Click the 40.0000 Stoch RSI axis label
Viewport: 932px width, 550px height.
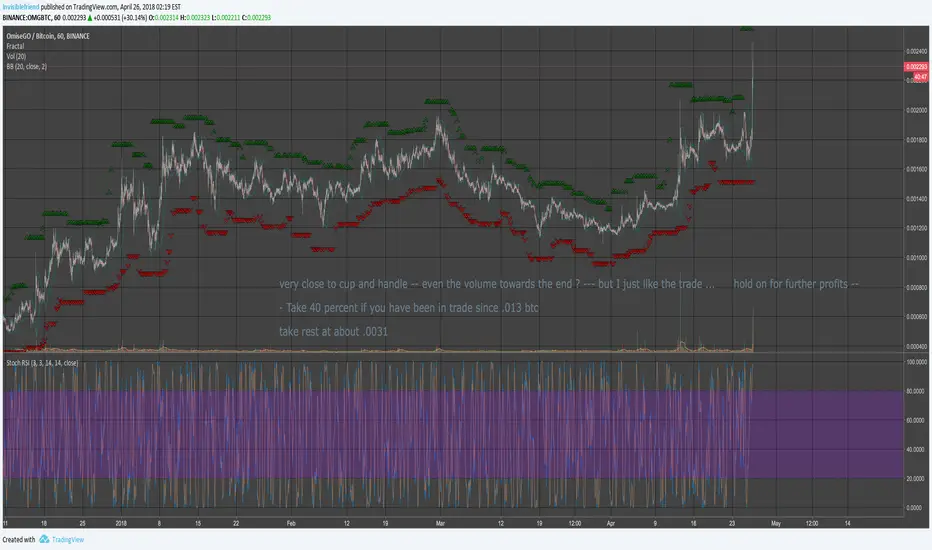coord(917,450)
